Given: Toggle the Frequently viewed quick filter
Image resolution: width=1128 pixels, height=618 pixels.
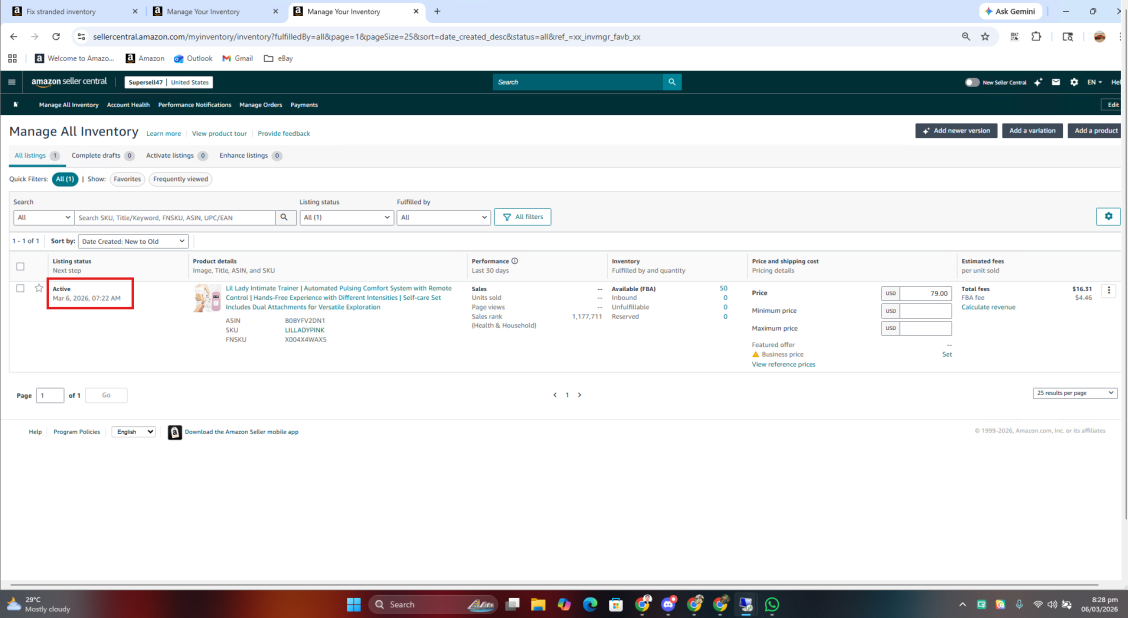Looking at the screenshot, I should click(181, 179).
